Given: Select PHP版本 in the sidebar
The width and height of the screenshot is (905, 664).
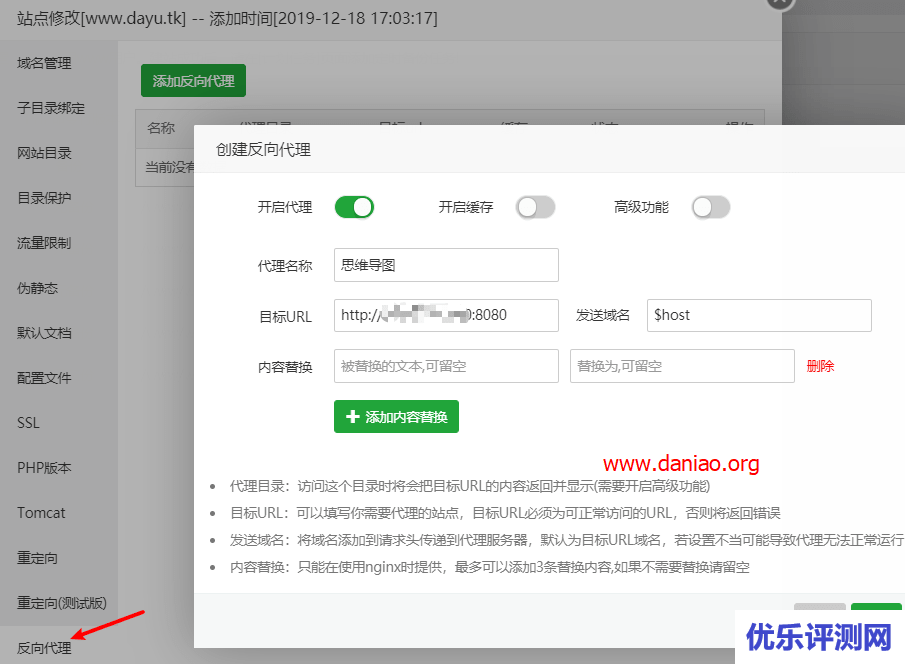Looking at the screenshot, I should pos(44,468).
